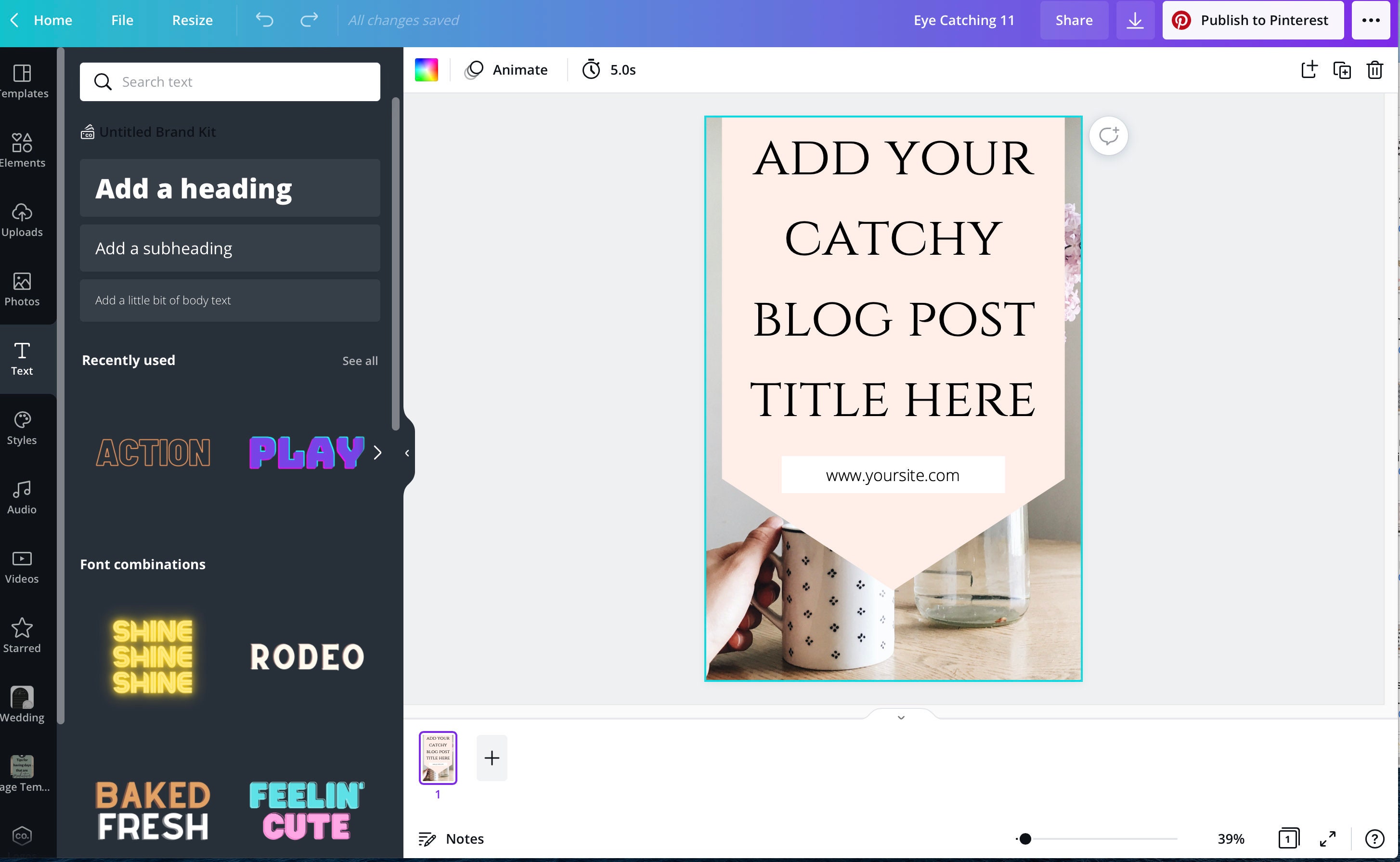Open the 39% zoom level menu
The height and width of the screenshot is (862, 1400).
click(1231, 838)
